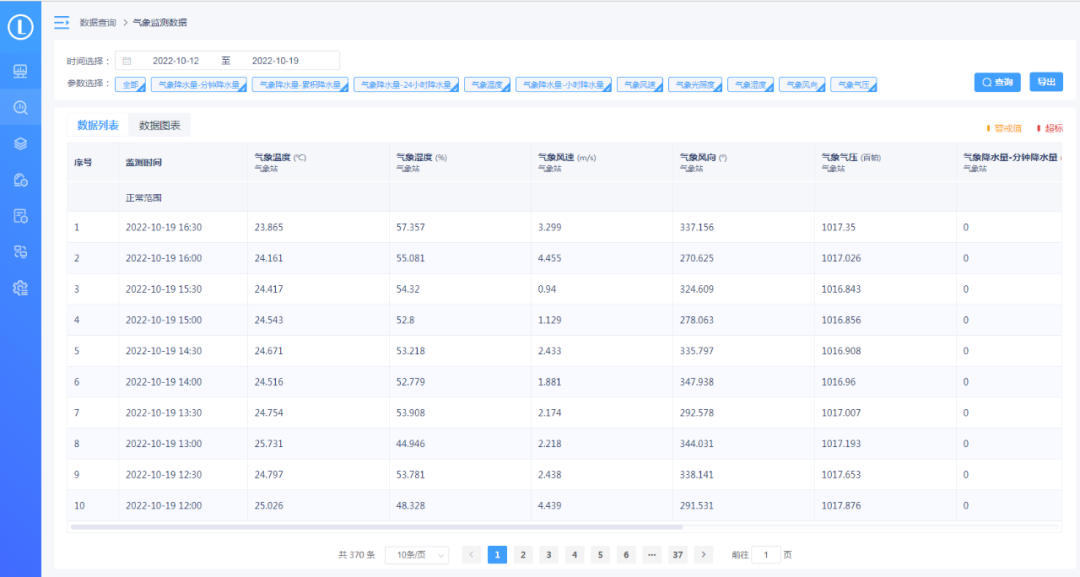Collapse the sidebar with the hamburger icon

click(61, 23)
